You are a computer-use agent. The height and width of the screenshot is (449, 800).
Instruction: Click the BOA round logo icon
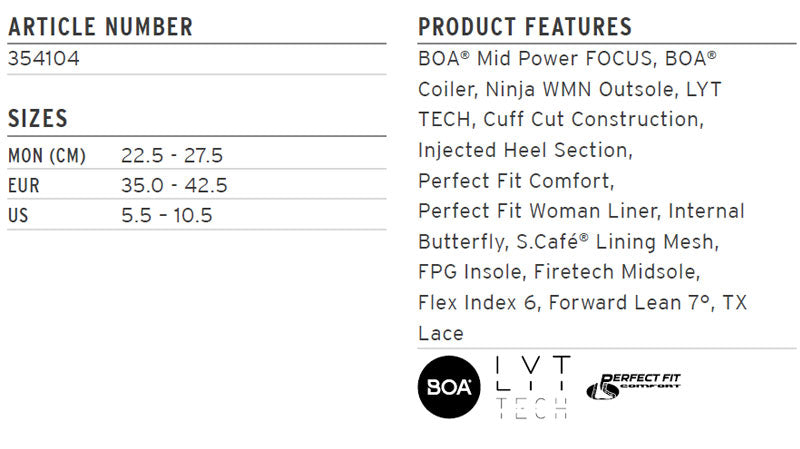(x=448, y=387)
